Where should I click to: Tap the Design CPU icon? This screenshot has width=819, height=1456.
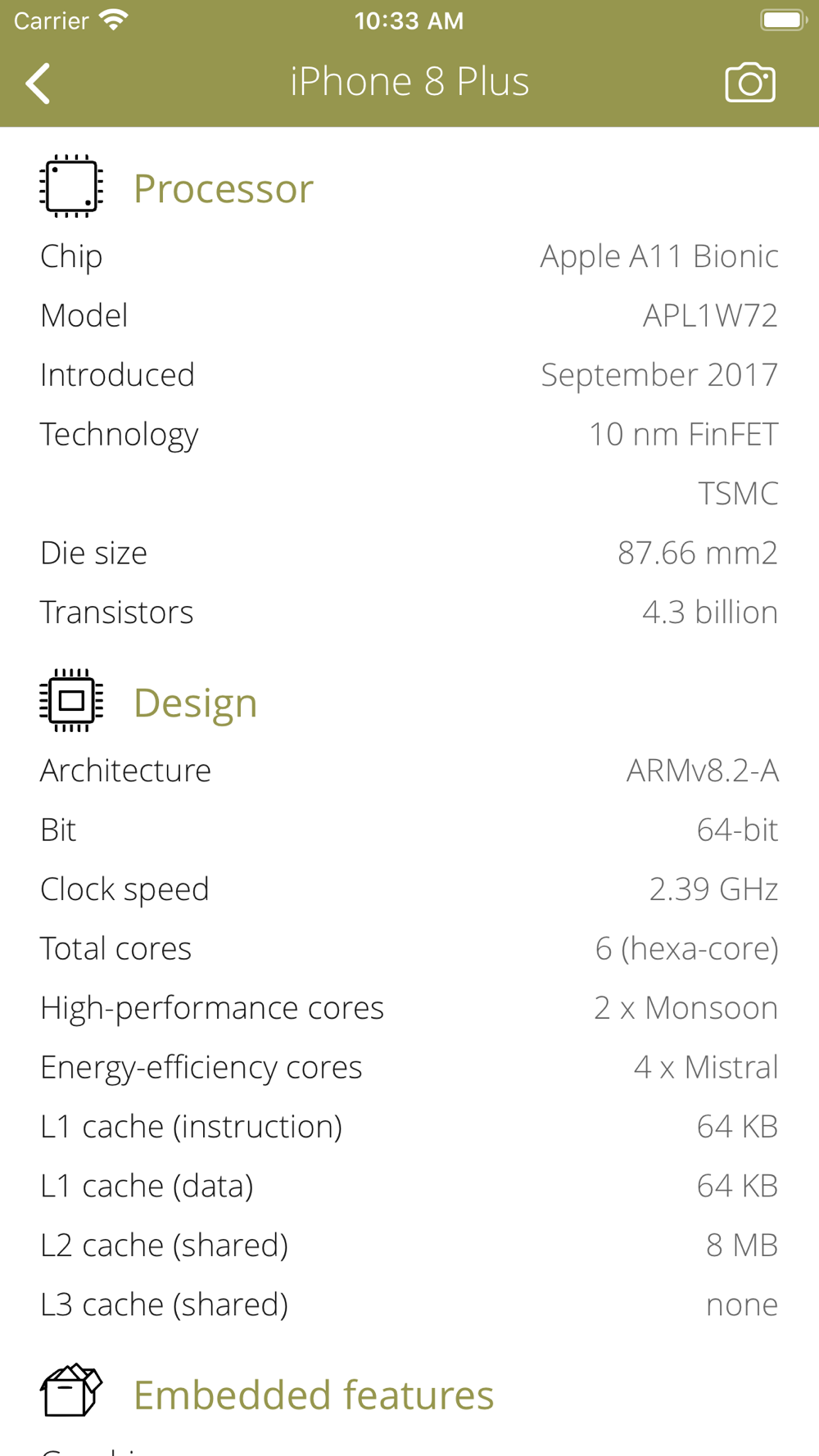coord(71,700)
